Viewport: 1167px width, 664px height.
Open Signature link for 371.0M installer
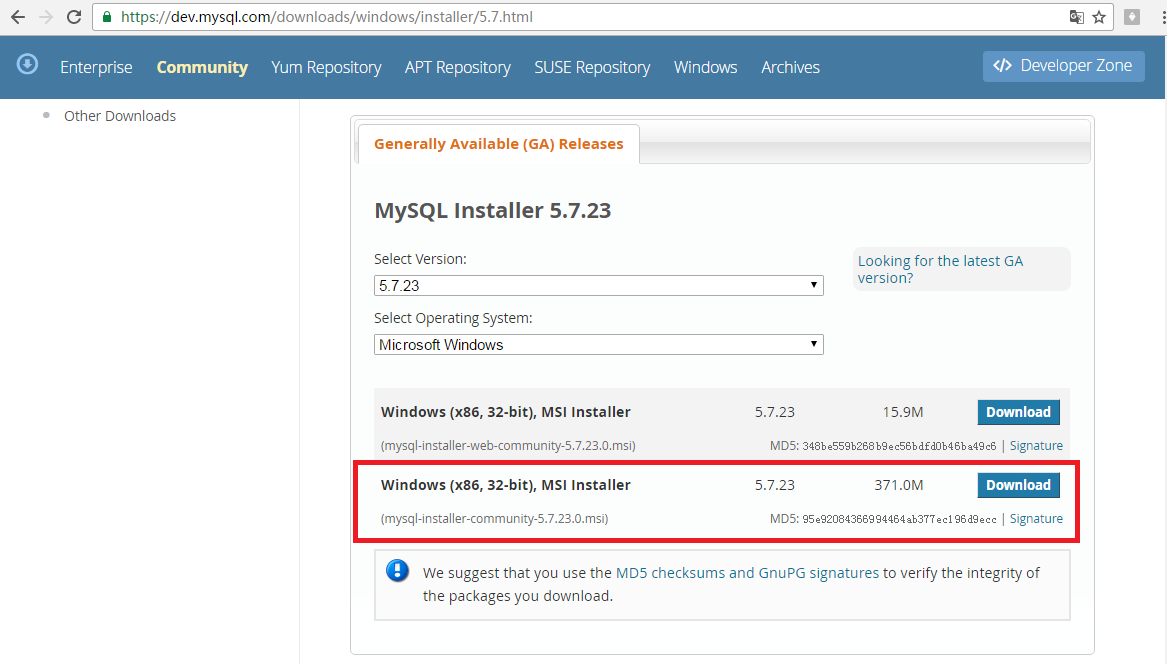point(1036,519)
